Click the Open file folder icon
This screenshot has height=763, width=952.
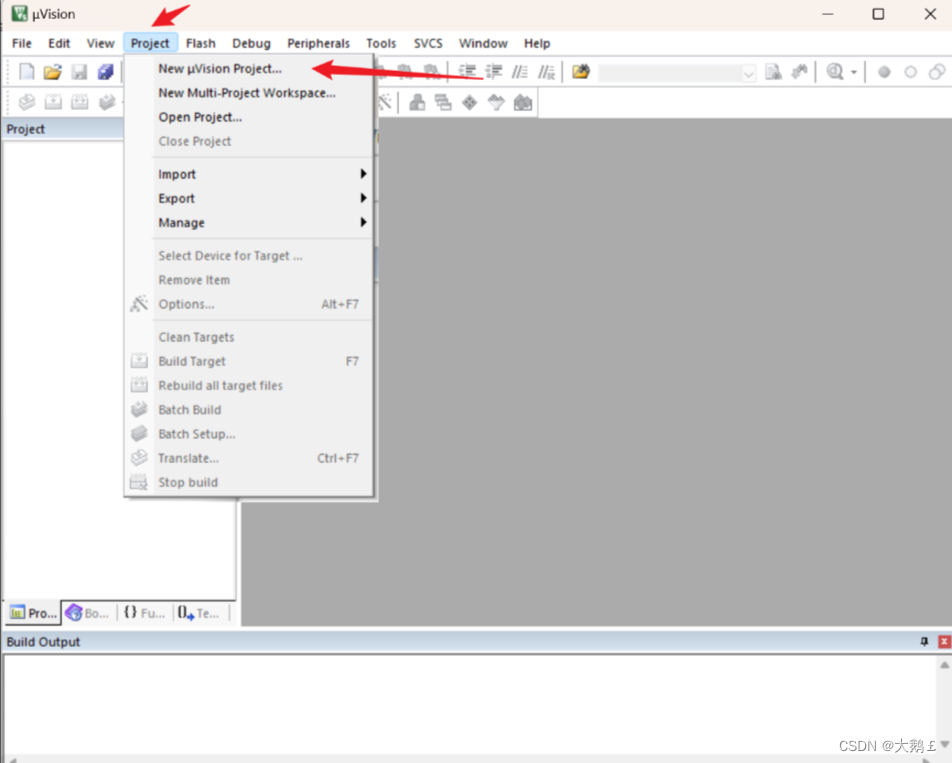(x=53, y=72)
